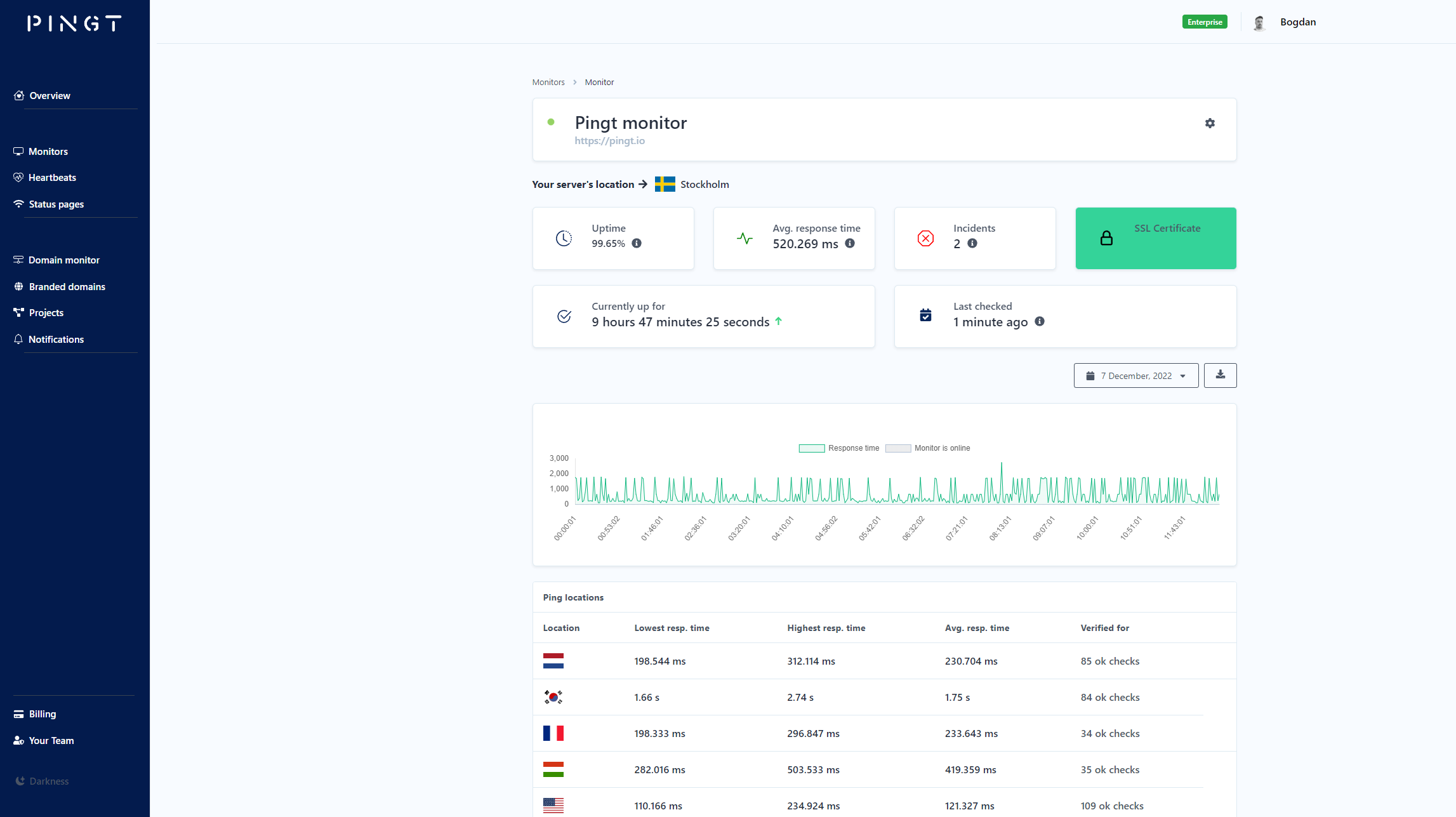This screenshot has width=1456, height=817.
Task: Go to Monitors in the sidebar
Action: [x=41, y=151]
